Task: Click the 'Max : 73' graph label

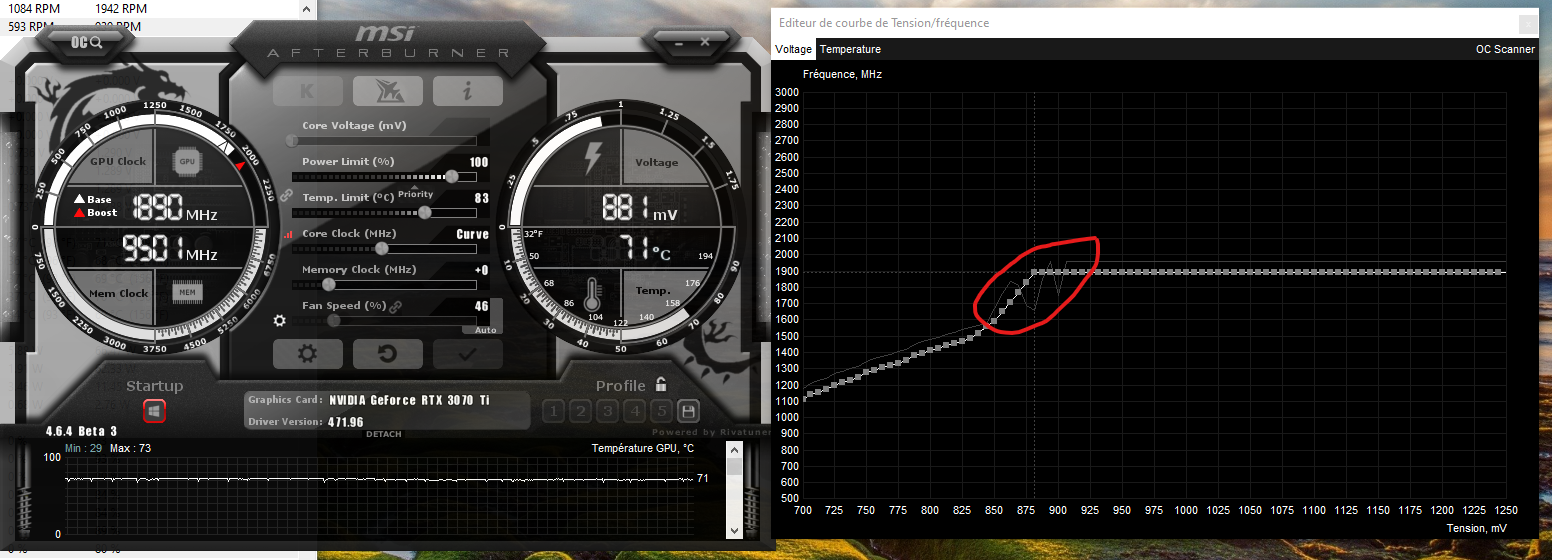Action: [x=130, y=448]
